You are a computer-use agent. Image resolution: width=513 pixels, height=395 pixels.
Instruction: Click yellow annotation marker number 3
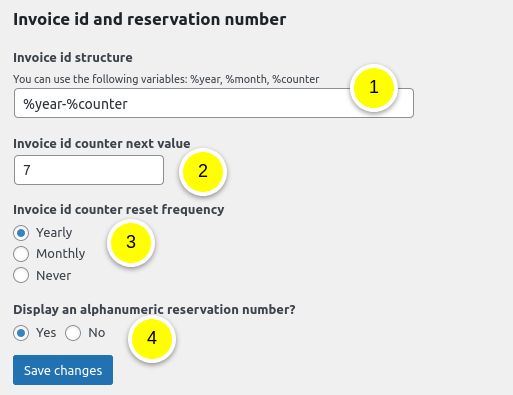tap(131, 242)
